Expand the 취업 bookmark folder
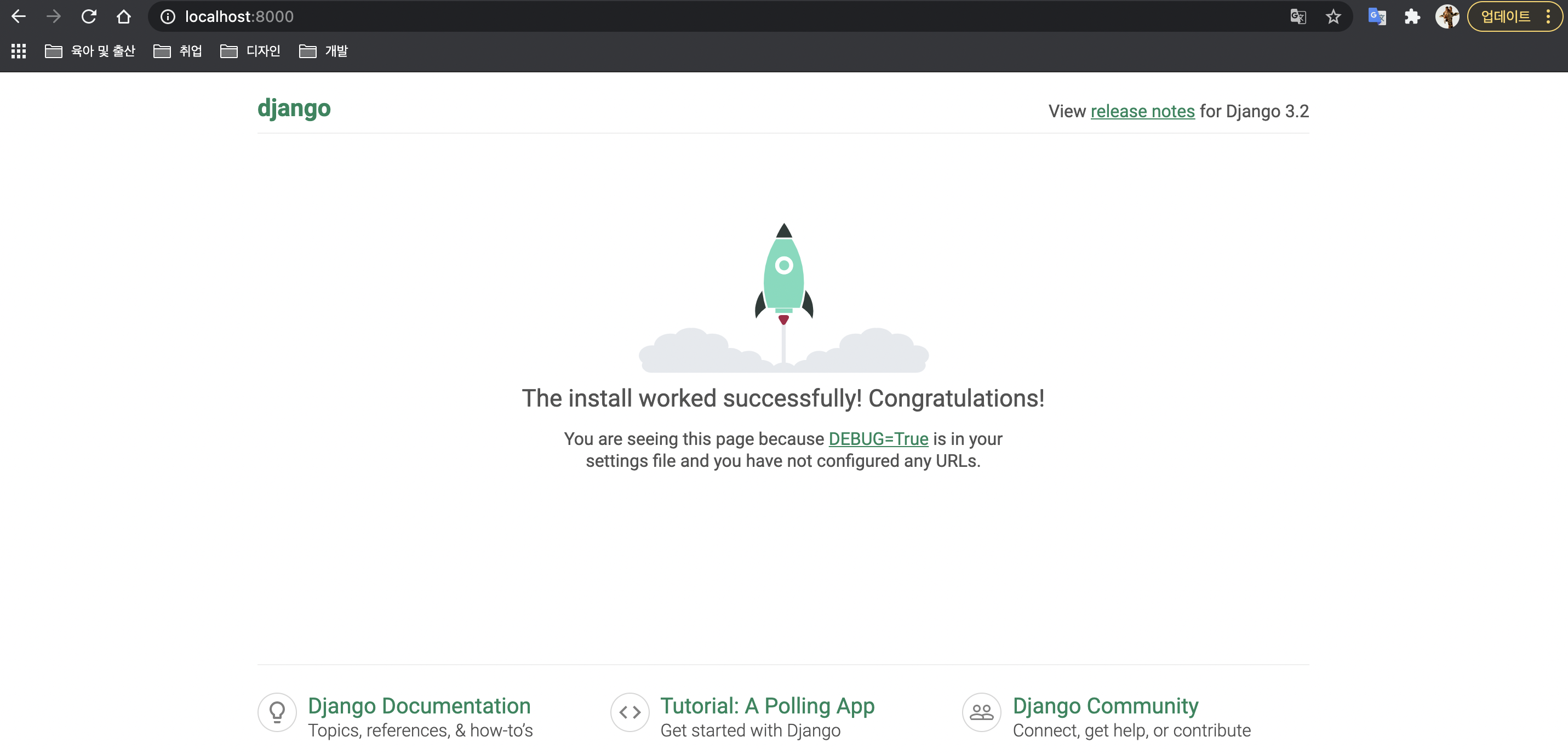This screenshot has height=754, width=1568. [178, 51]
